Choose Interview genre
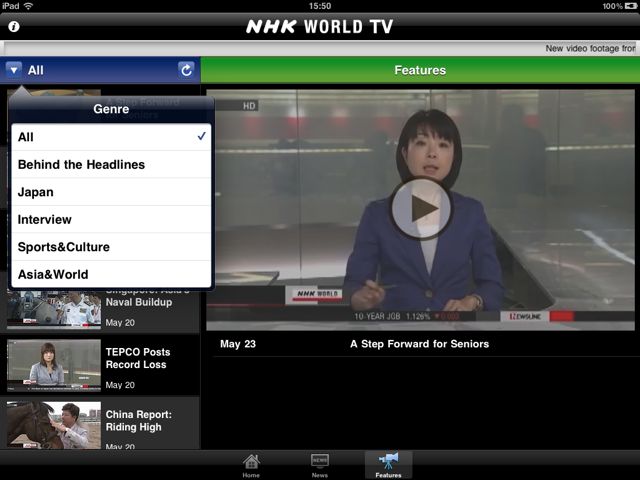Image resolution: width=640 pixels, height=480 pixels. 111,219
